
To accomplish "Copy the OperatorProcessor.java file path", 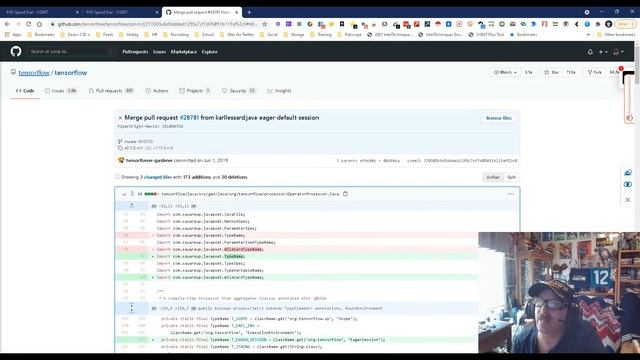I will [345, 194].
